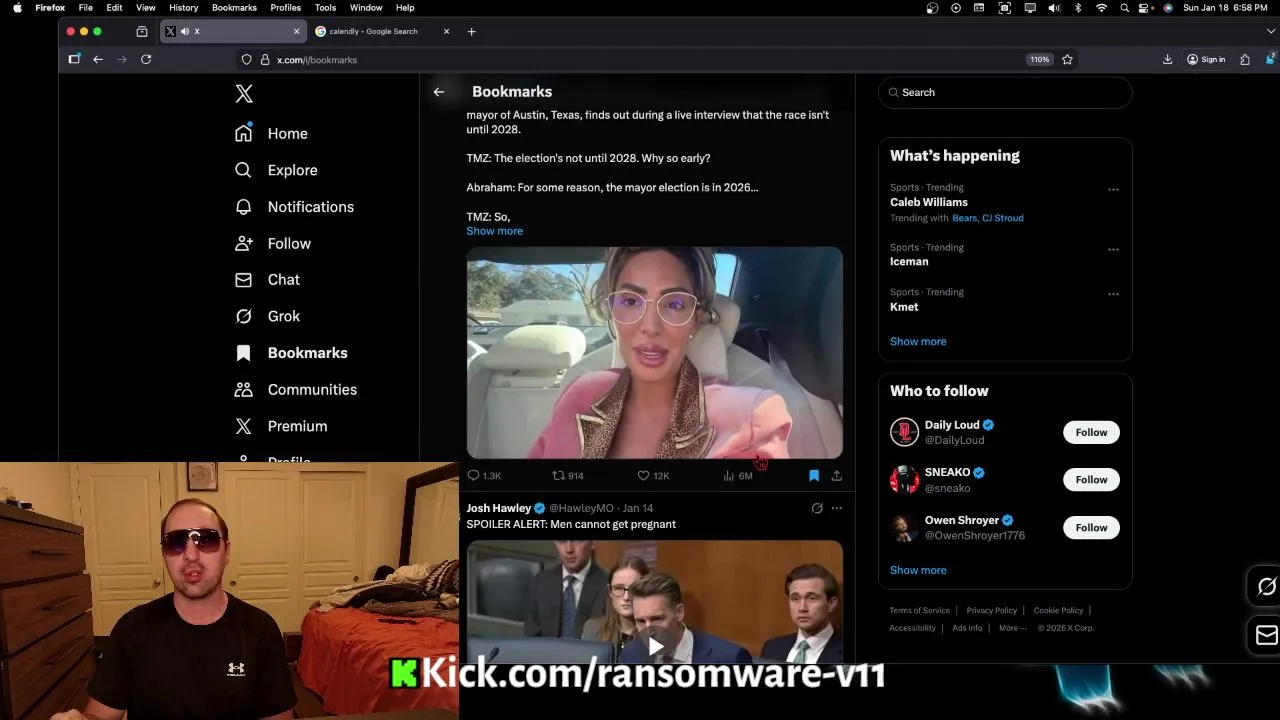Screen dimensions: 1280x720
Task: Bookmark this page with star icon
Action: pos(1067,60)
